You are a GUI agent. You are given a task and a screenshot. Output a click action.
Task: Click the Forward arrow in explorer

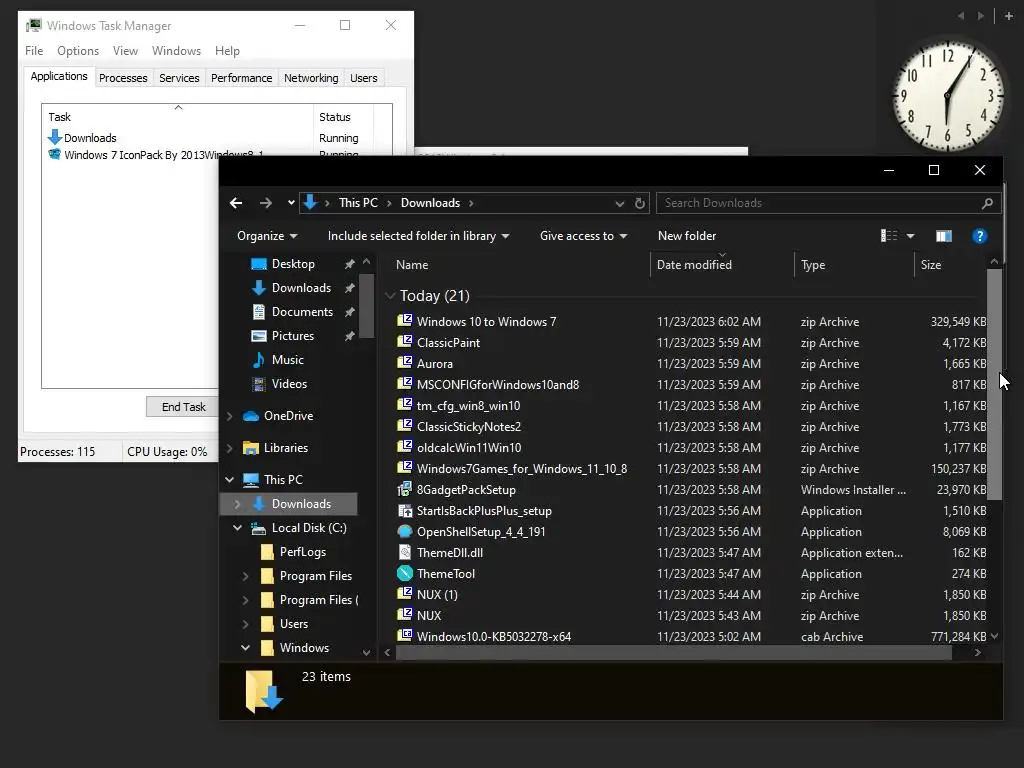tap(265, 203)
